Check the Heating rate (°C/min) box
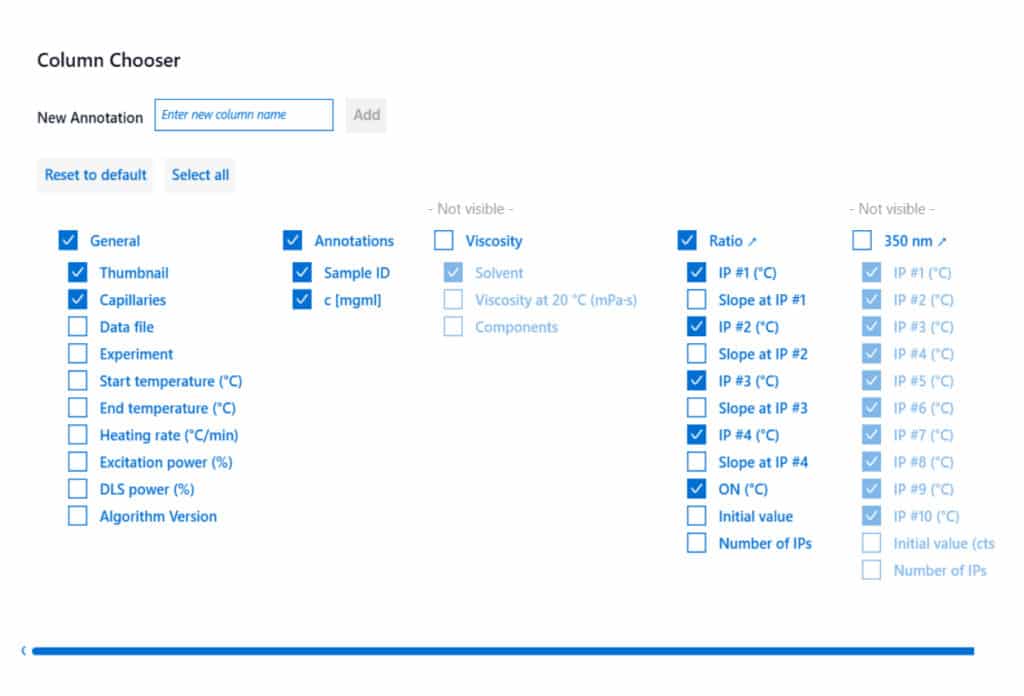The height and width of the screenshot is (696, 1024). [77, 435]
